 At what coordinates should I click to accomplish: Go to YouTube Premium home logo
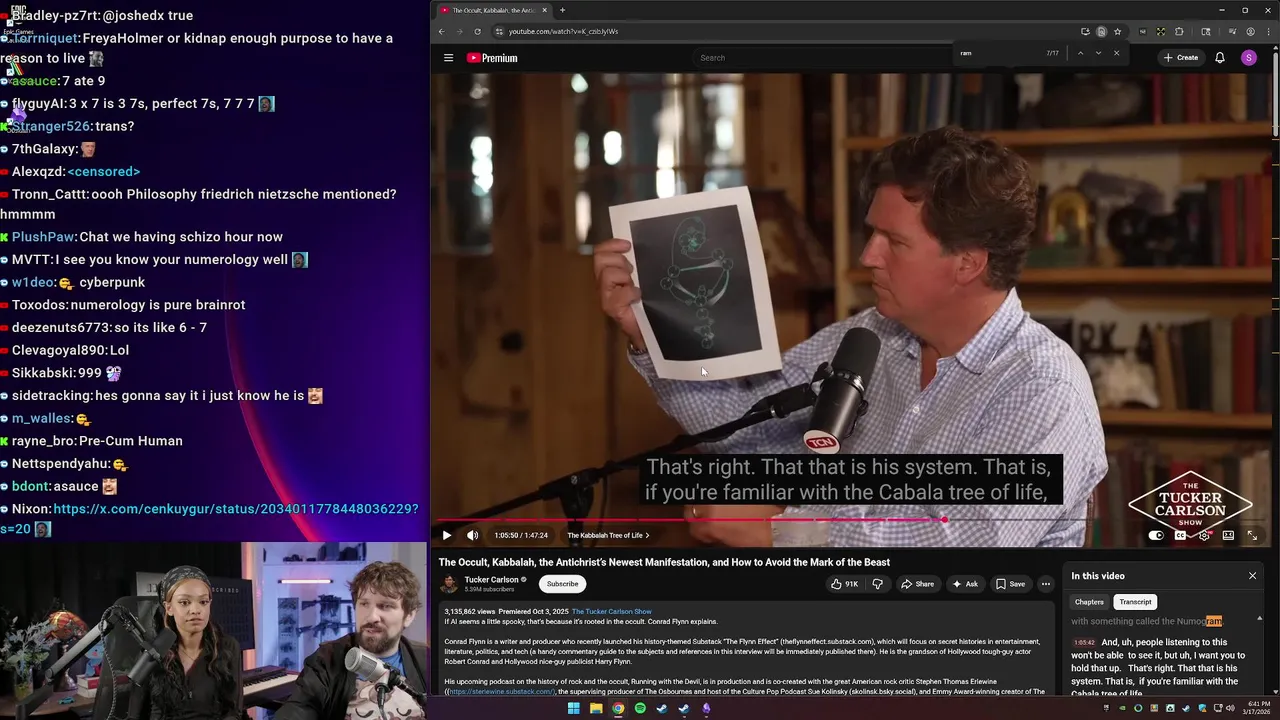click(x=492, y=58)
